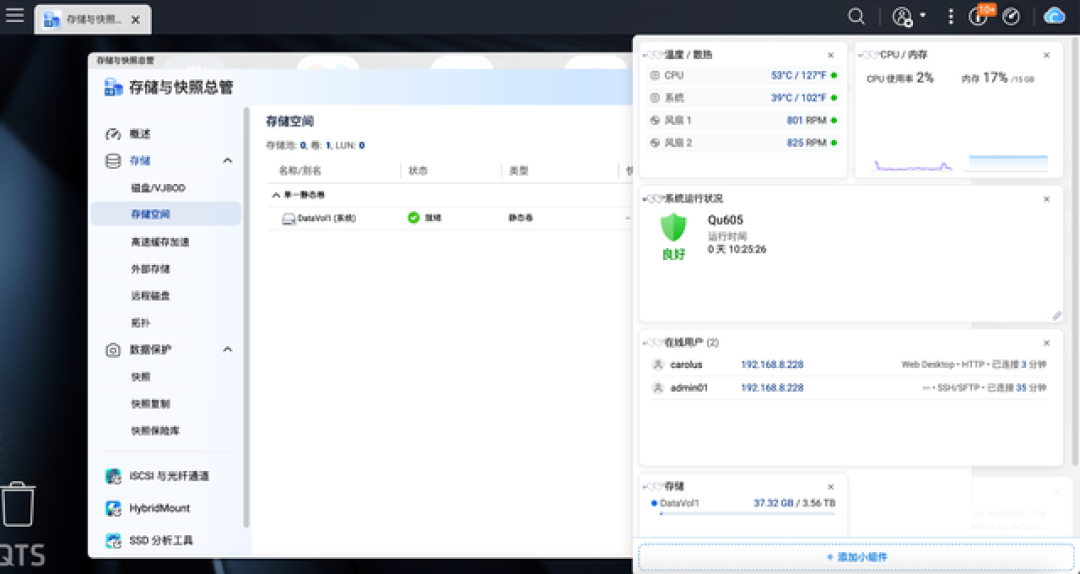Image resolution: width=1080 pixels, height=574 pixels.
Task: Click 801 RPM fan speed value
Action: (x=807, y=120)
